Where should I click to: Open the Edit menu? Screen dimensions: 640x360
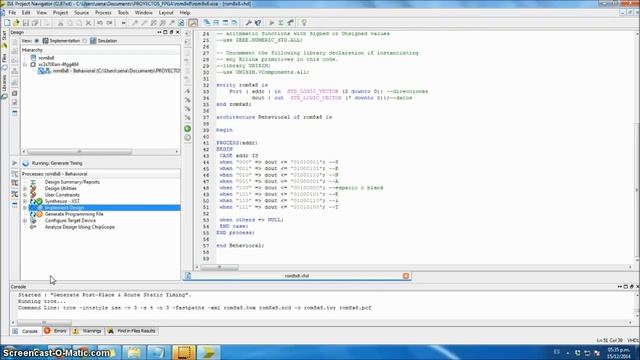coord(26,13)
